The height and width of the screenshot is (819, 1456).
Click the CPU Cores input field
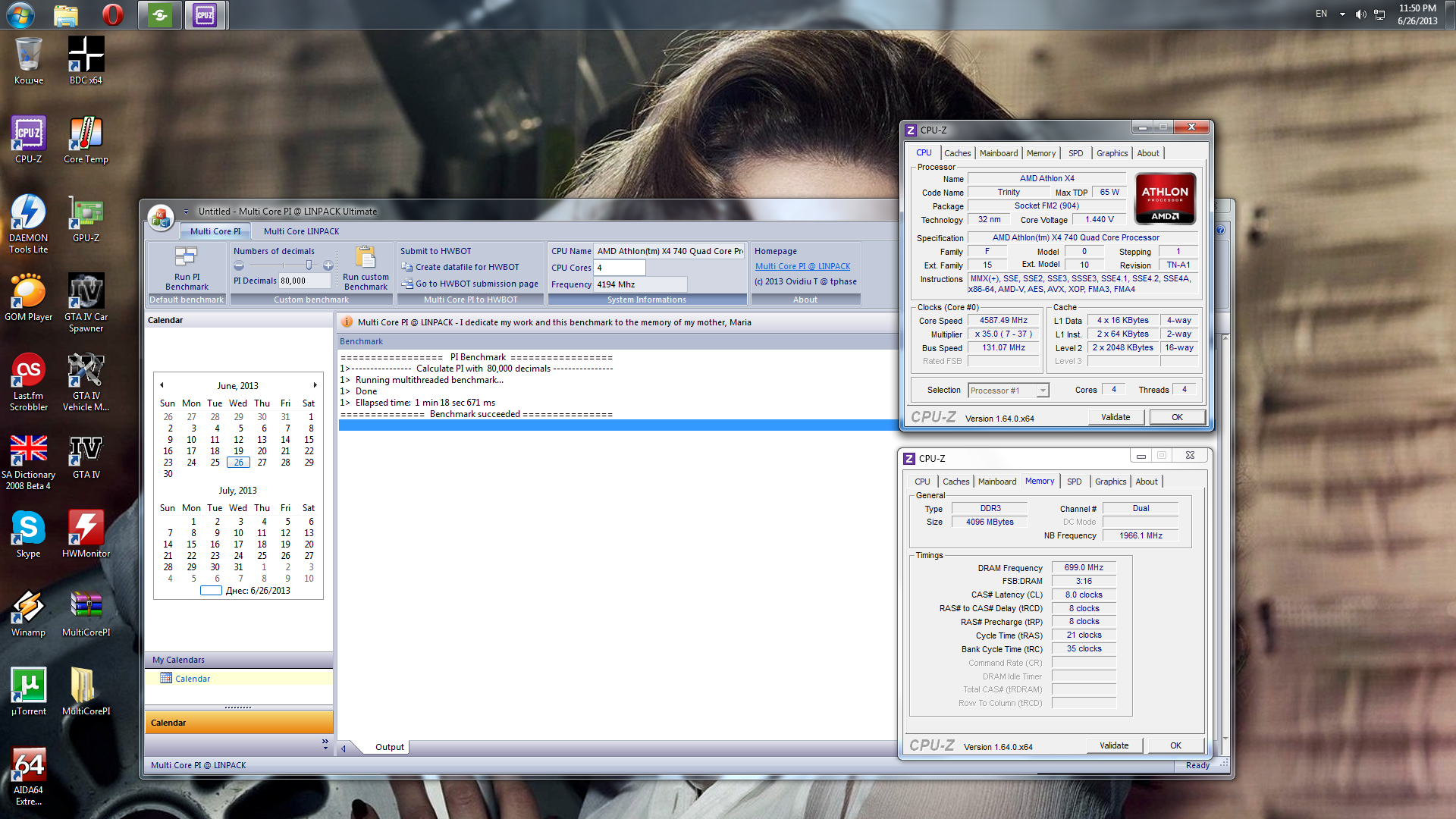pyautogui.click(x=620, y=268)
